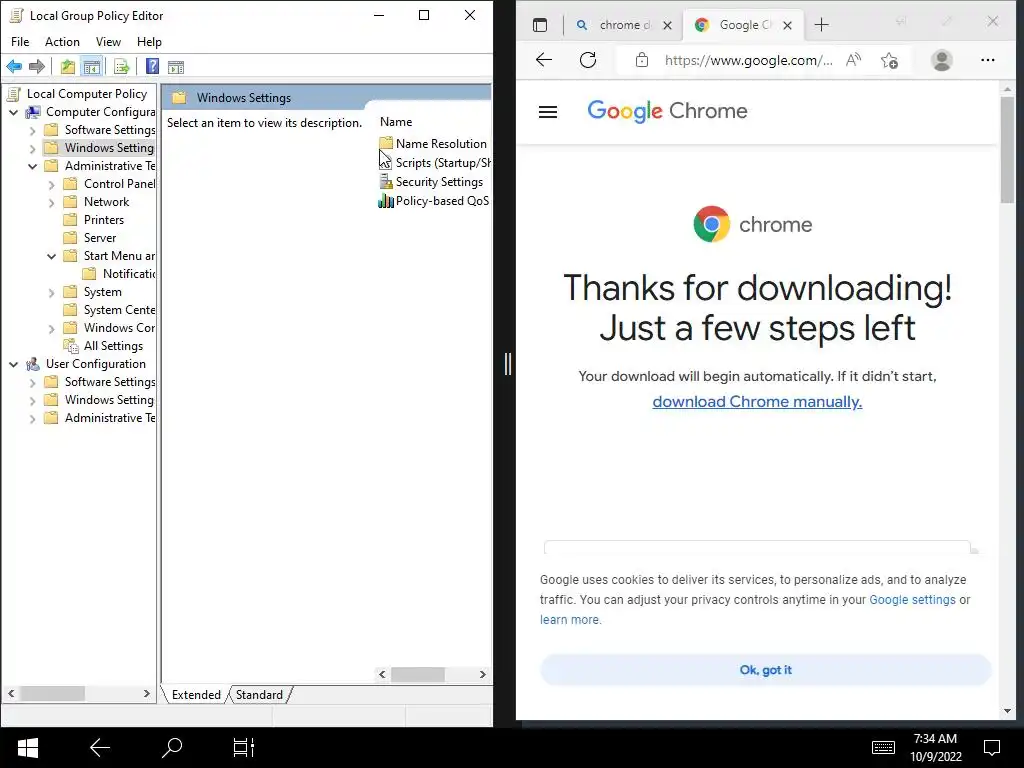Switch to the Extended tab
Viewport: 1024px width, 768px height.
[x=196, y=695]
